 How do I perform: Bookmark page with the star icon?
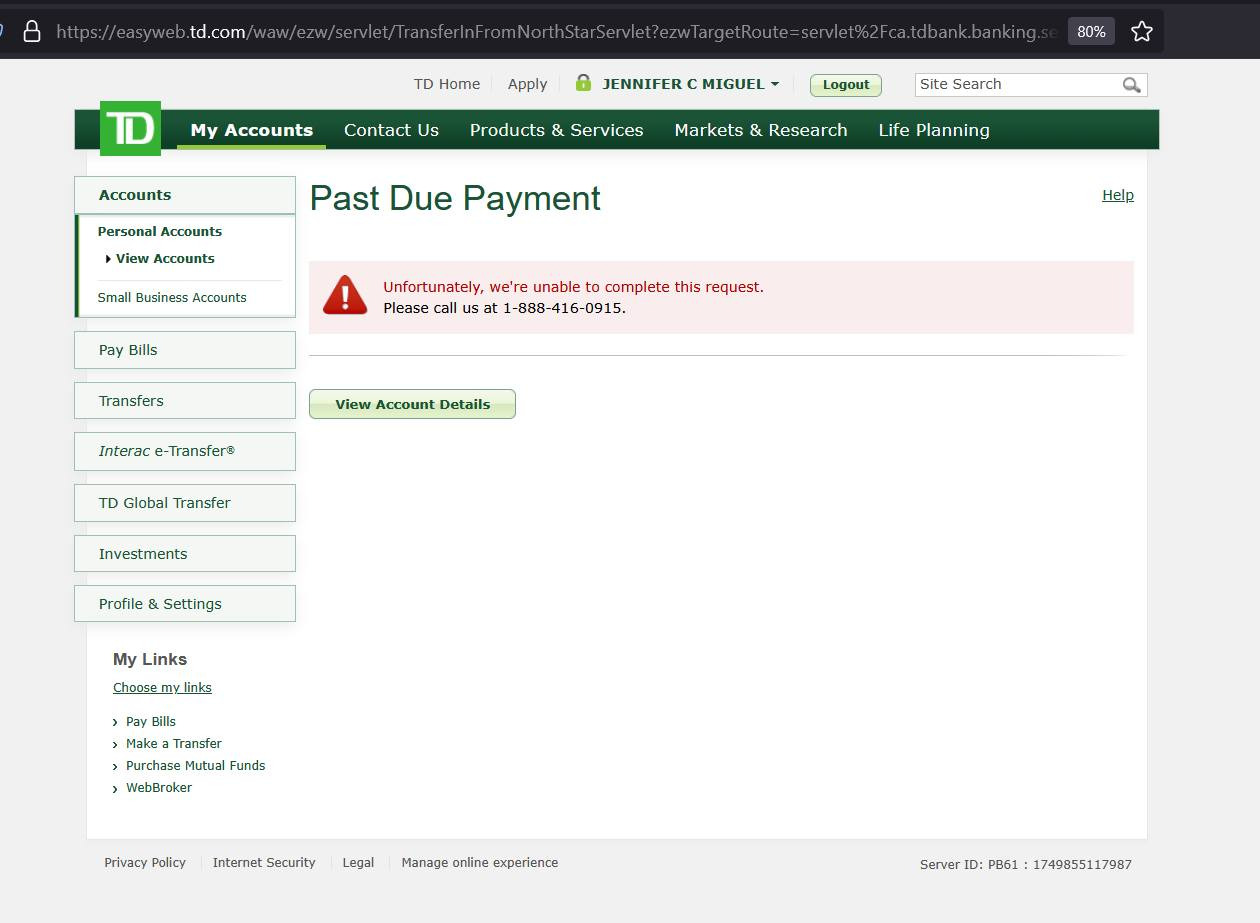pos(1141,32)
